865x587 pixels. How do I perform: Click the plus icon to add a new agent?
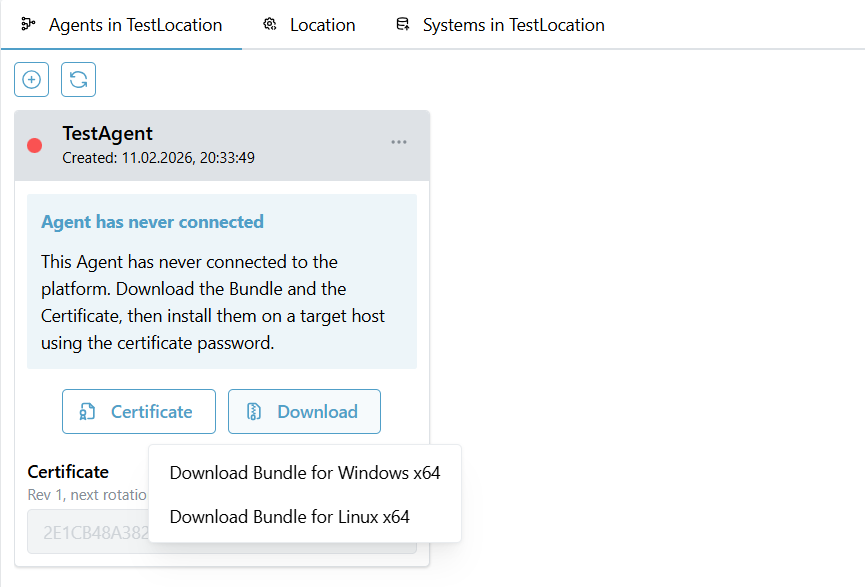click(x=31, y=79)
